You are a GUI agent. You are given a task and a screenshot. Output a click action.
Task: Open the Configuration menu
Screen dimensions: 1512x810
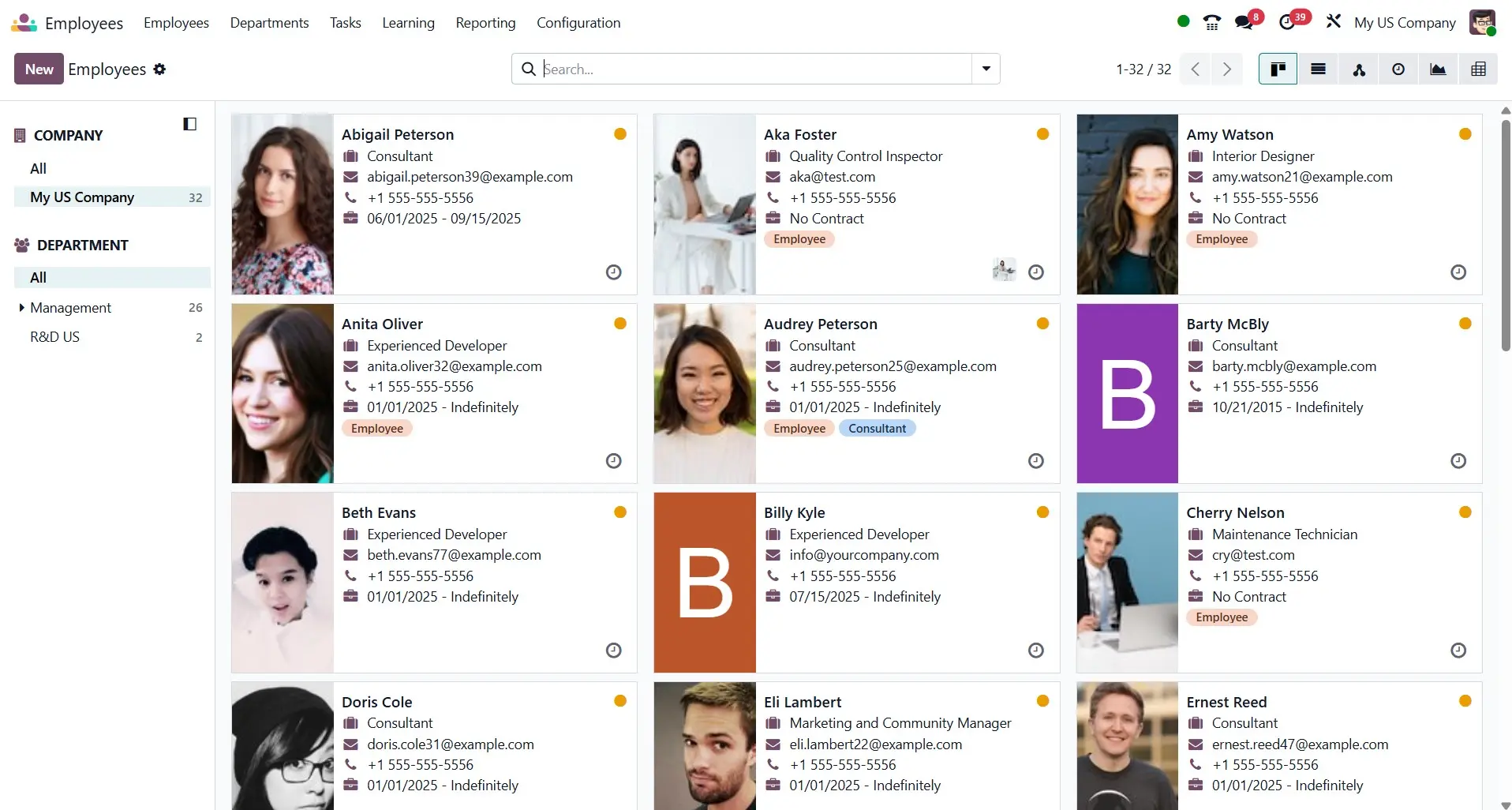click(x=578, y=23)
